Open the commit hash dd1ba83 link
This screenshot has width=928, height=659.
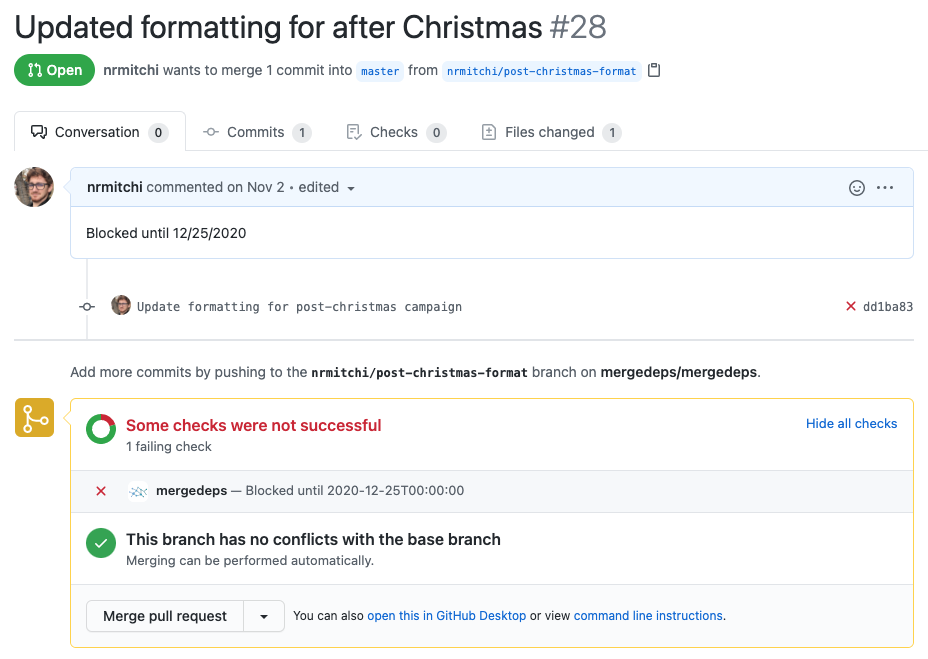point(888,307)
